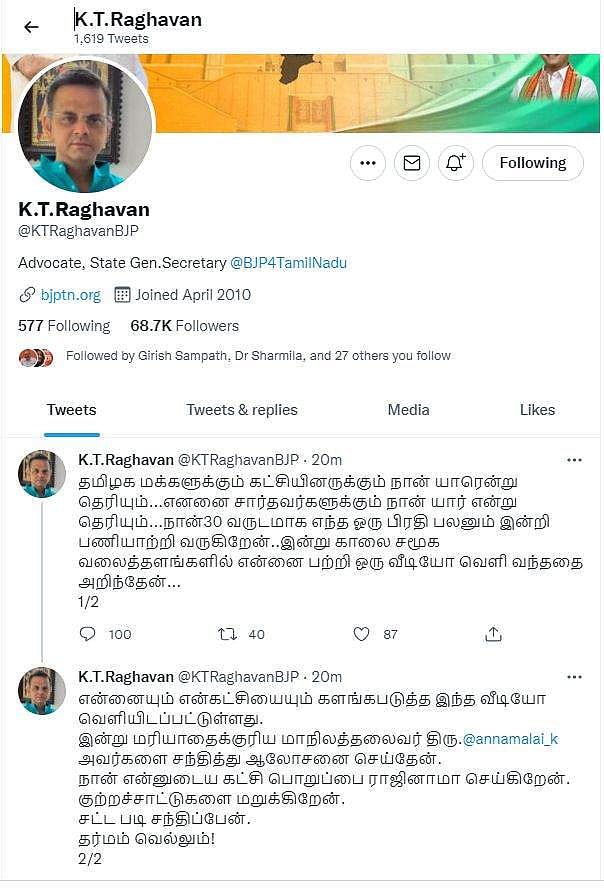Open options menu on the first tweet
The width and height of the screenshot is (604, 895).
(575, 459)
